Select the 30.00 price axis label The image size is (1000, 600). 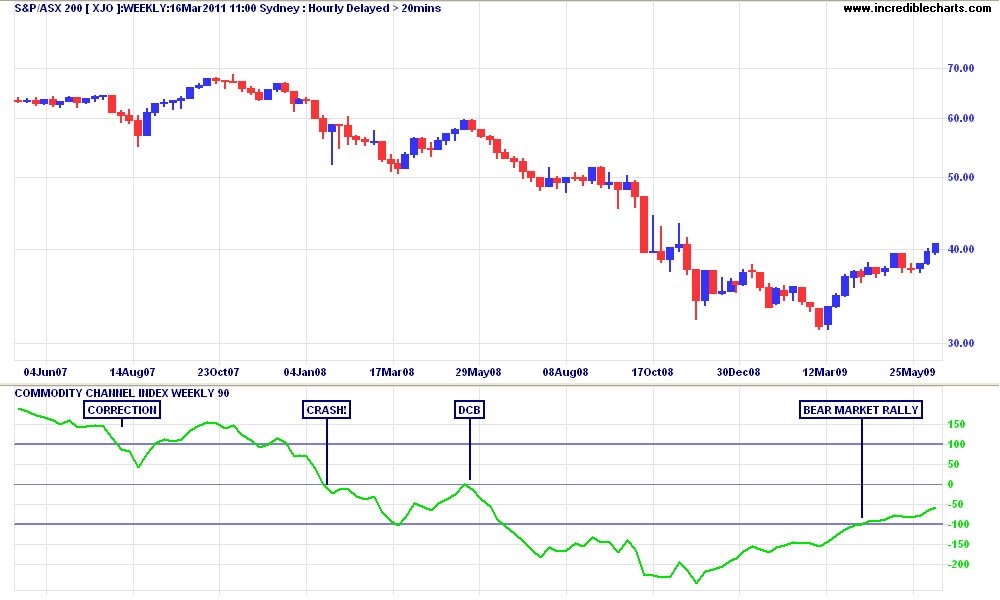click(x=960, y=343)
